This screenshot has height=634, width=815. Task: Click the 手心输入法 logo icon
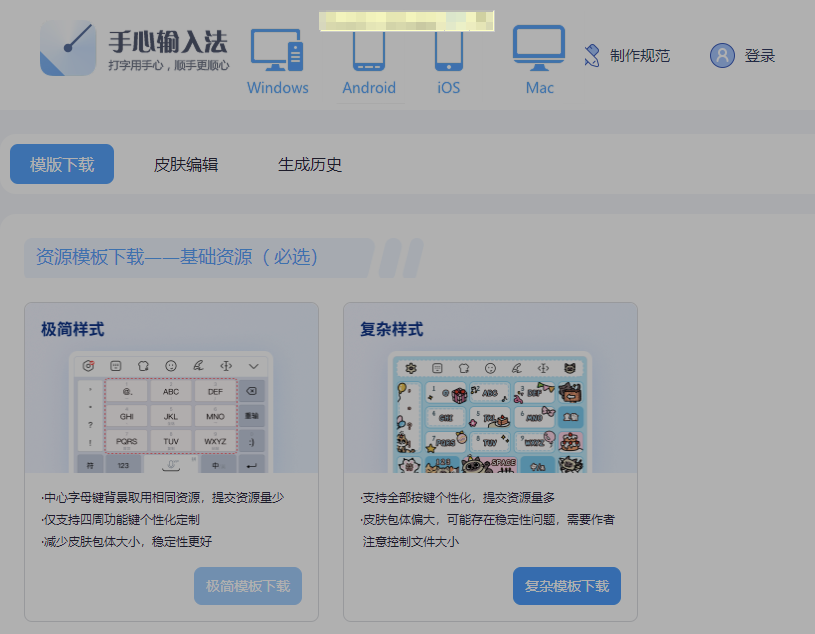tap(68, 48)
